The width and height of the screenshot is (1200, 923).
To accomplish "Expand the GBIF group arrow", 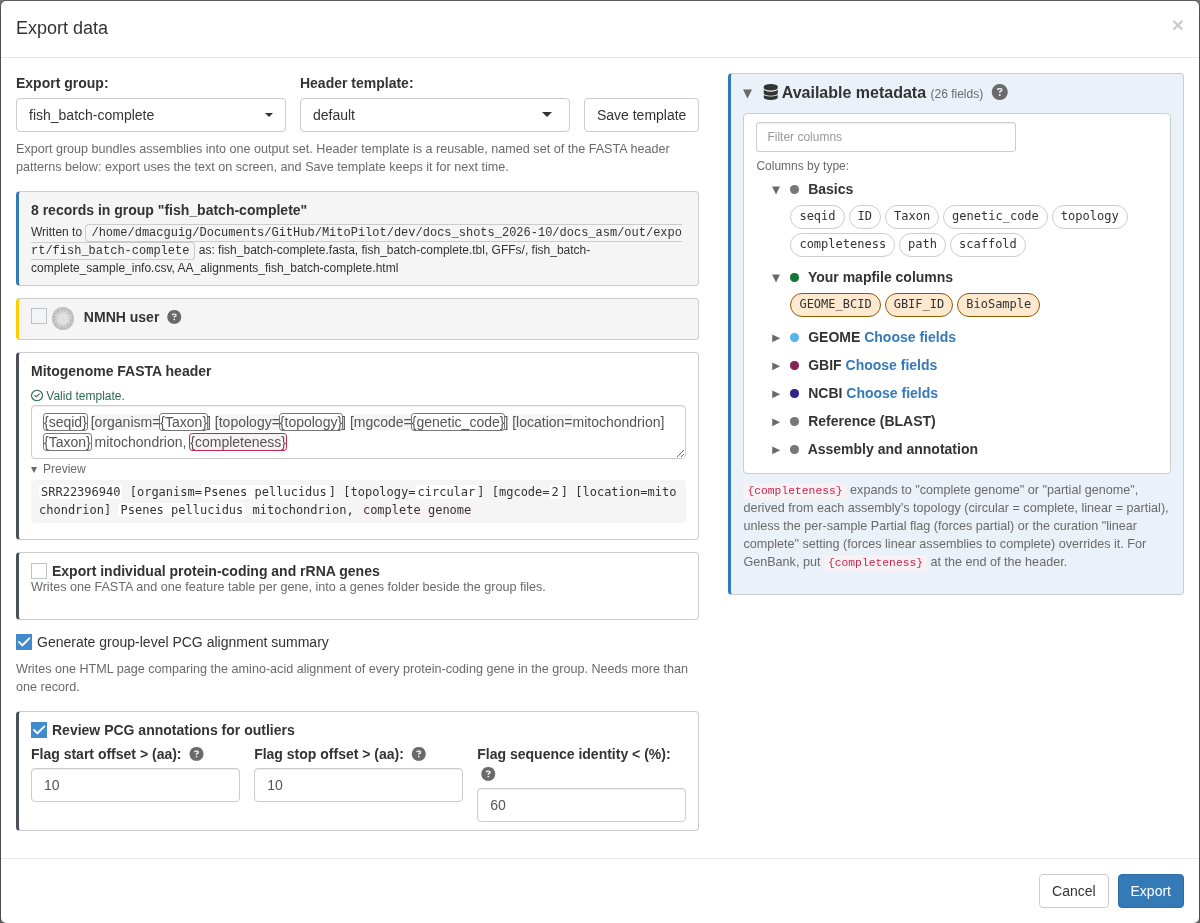I will point(776,366).
